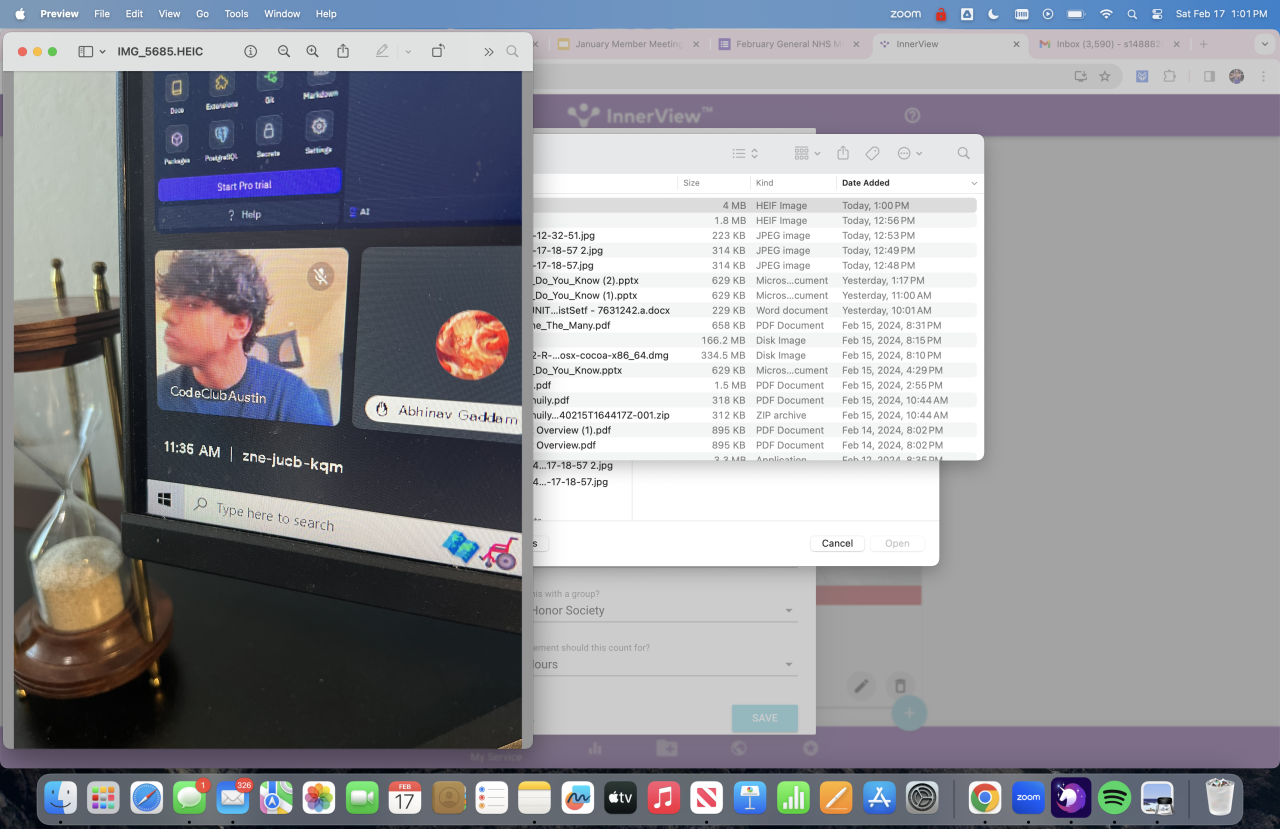The height and width of the screenshot is (829, 1280).
Task: Launch Google Chrome from the Dock
Action: 985,797
